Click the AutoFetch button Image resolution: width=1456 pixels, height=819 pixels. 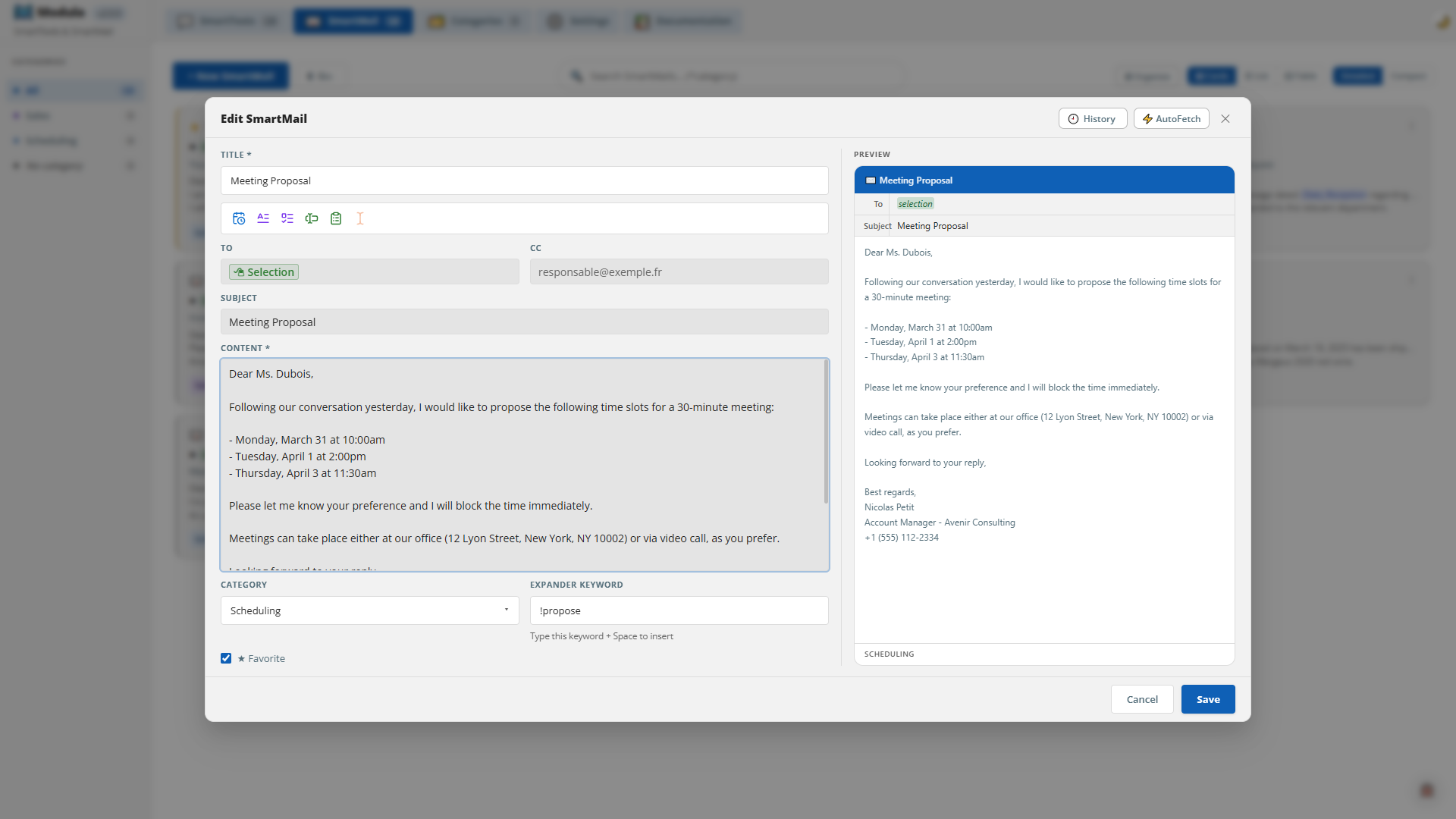[x=1172, y=119]
